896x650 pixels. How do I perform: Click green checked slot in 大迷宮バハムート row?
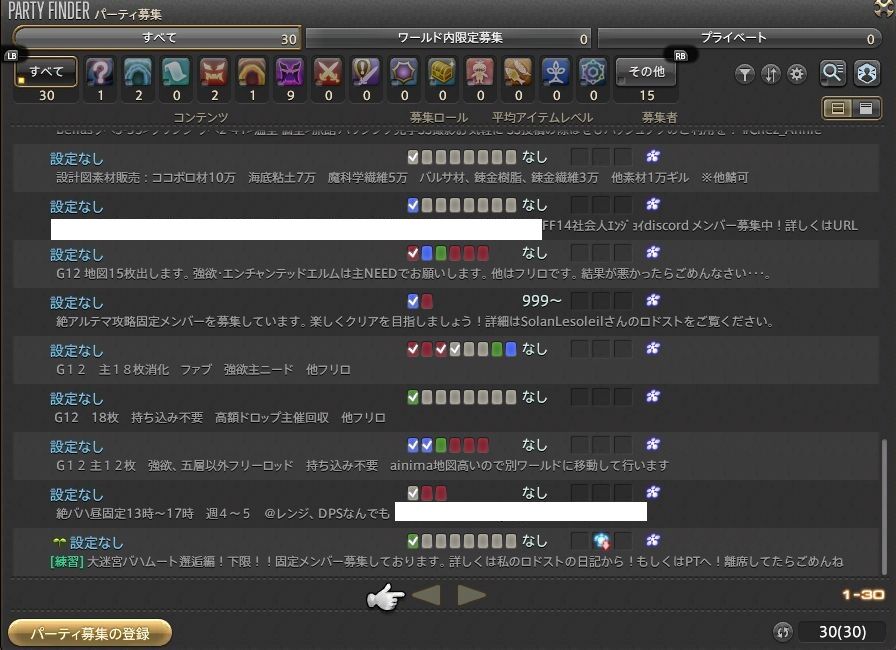(413, 541)
